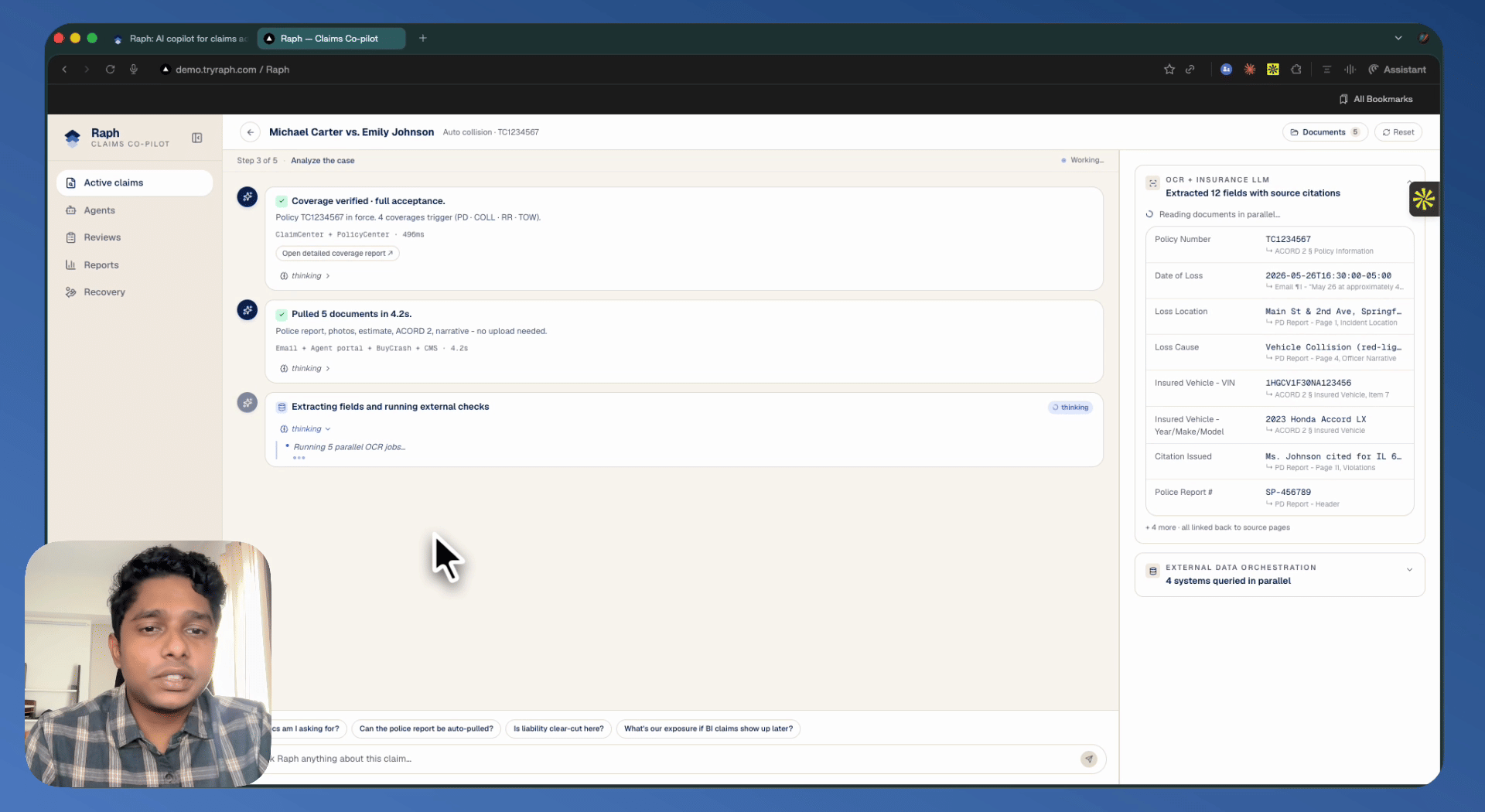The image size is (1485, 812).
Task: Click the OCR + Insurance LLM card icon
Action: pos(1153,183)
